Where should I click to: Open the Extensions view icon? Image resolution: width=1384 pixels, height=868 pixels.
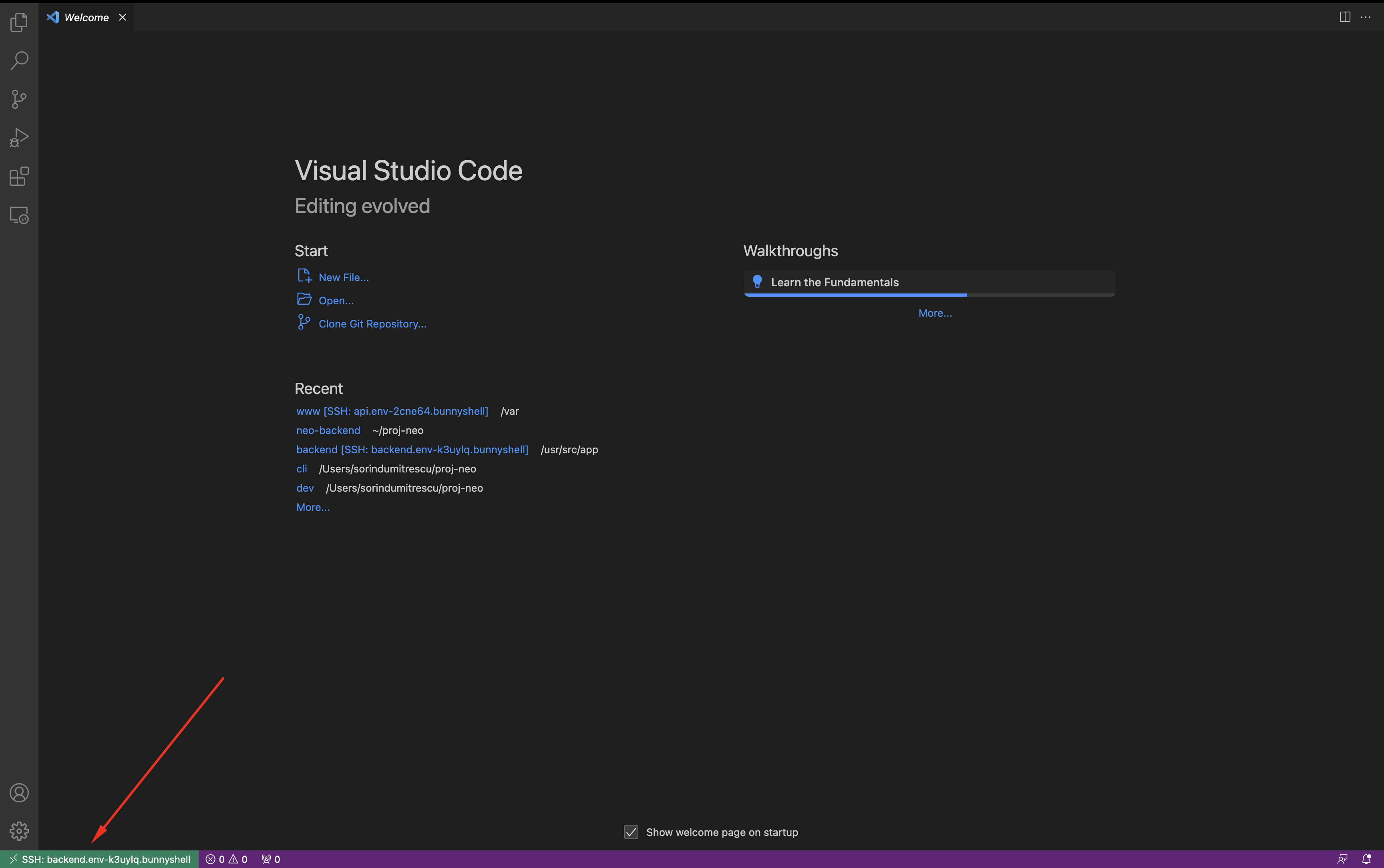19,176
